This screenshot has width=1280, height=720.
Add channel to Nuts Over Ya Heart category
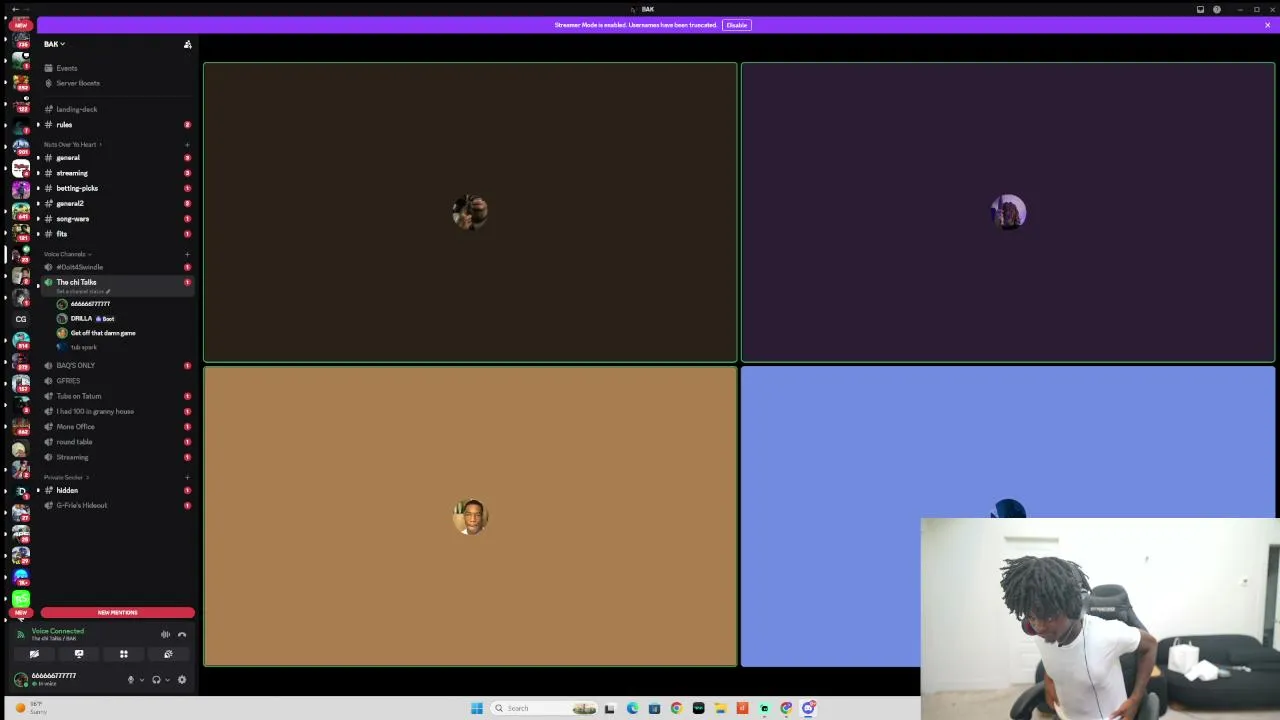coord(187,144)
